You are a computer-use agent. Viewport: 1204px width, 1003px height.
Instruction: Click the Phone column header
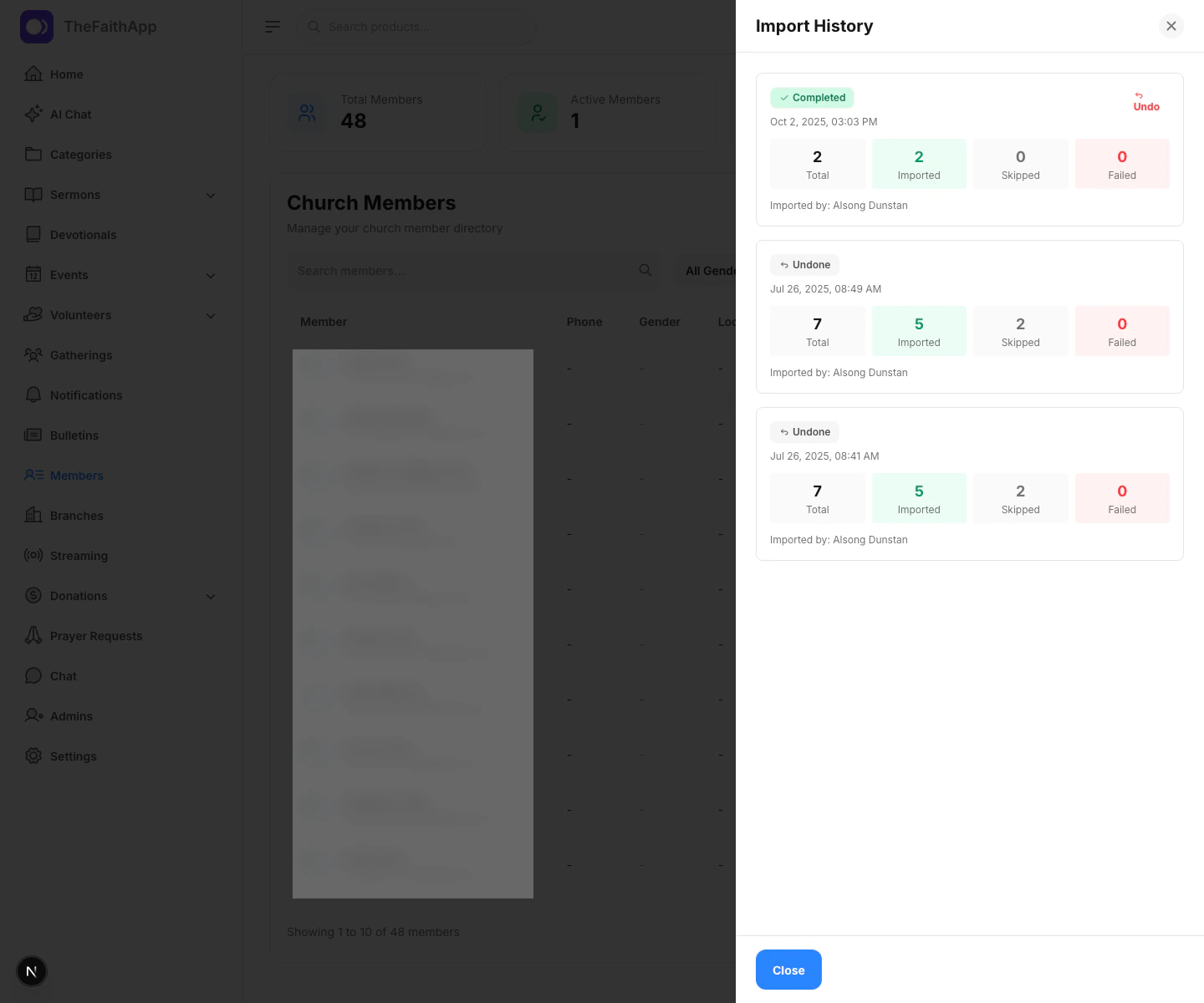(x=584, y=322)
